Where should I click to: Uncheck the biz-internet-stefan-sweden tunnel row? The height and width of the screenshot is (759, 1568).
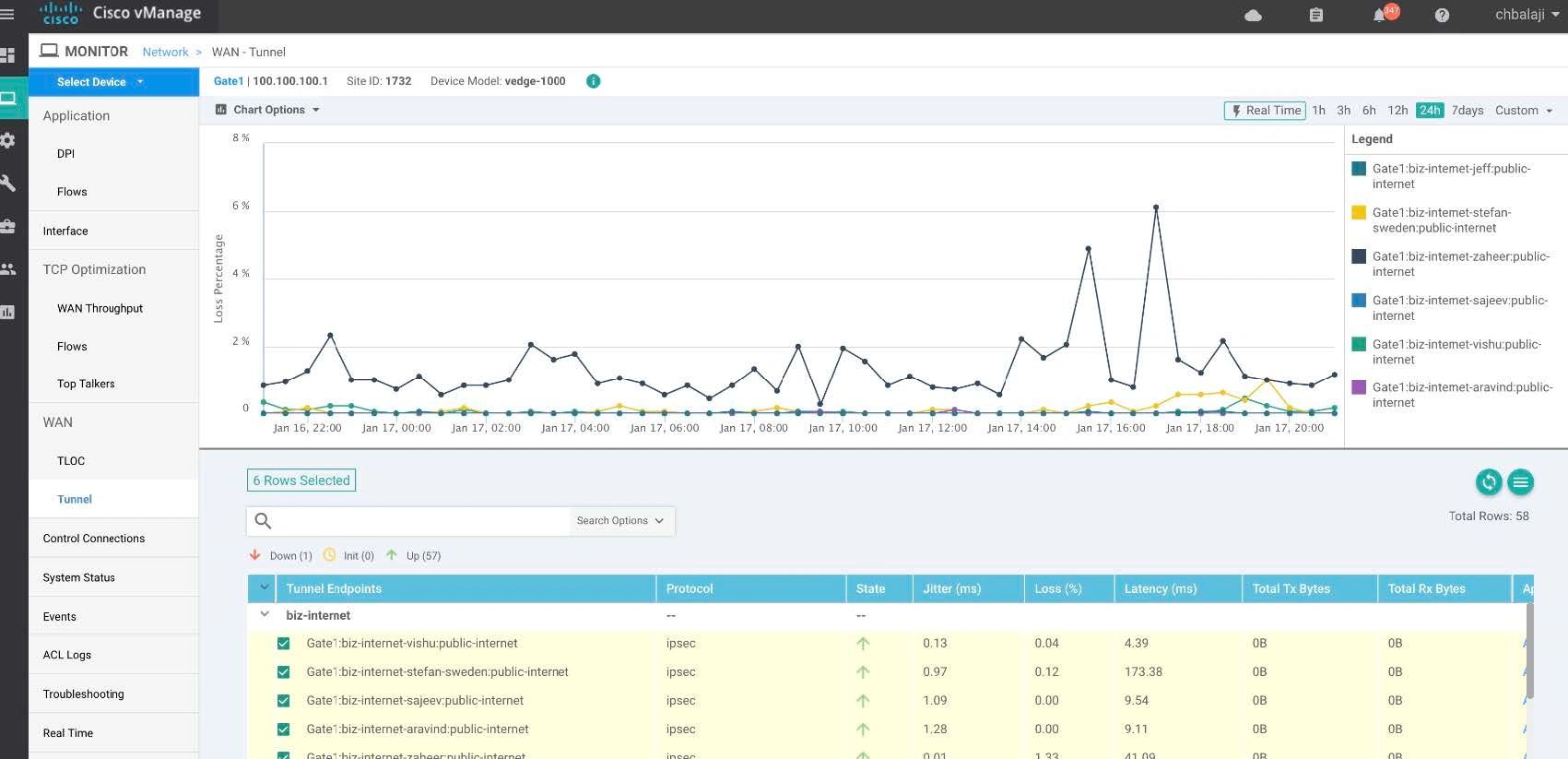click(x=283, y=672)
